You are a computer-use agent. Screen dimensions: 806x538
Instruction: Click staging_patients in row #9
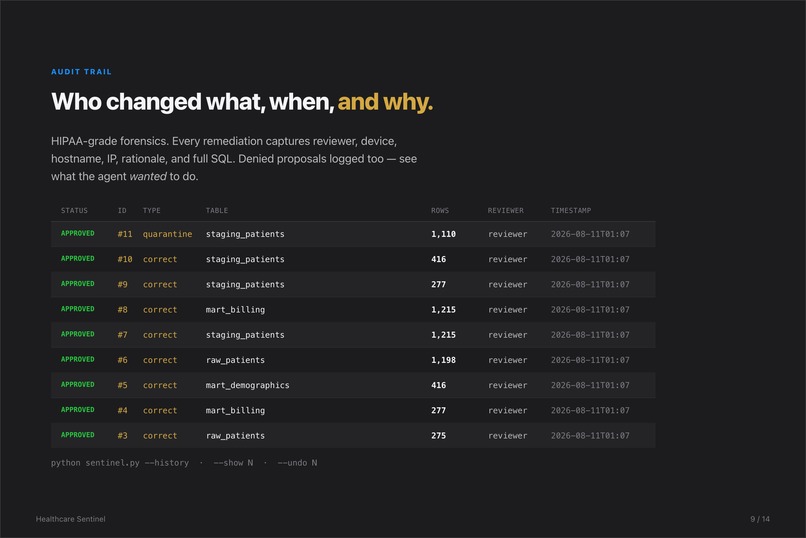pos(245,284)
